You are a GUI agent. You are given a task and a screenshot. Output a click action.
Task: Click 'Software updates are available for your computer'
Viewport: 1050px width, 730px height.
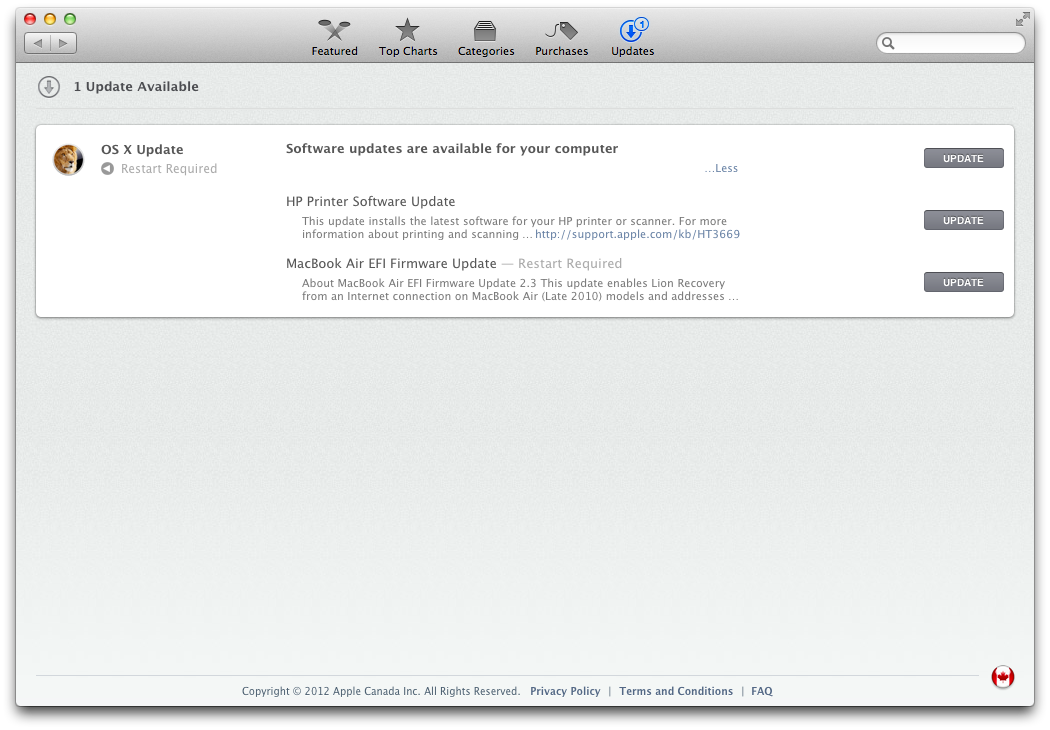tap(452, 149)
